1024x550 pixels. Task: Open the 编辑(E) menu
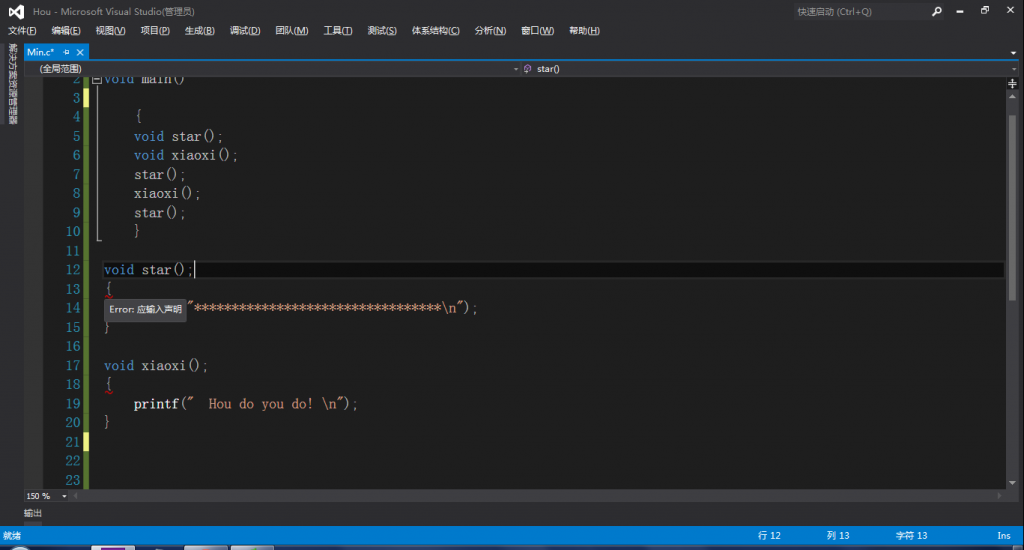tap(66, 31)
